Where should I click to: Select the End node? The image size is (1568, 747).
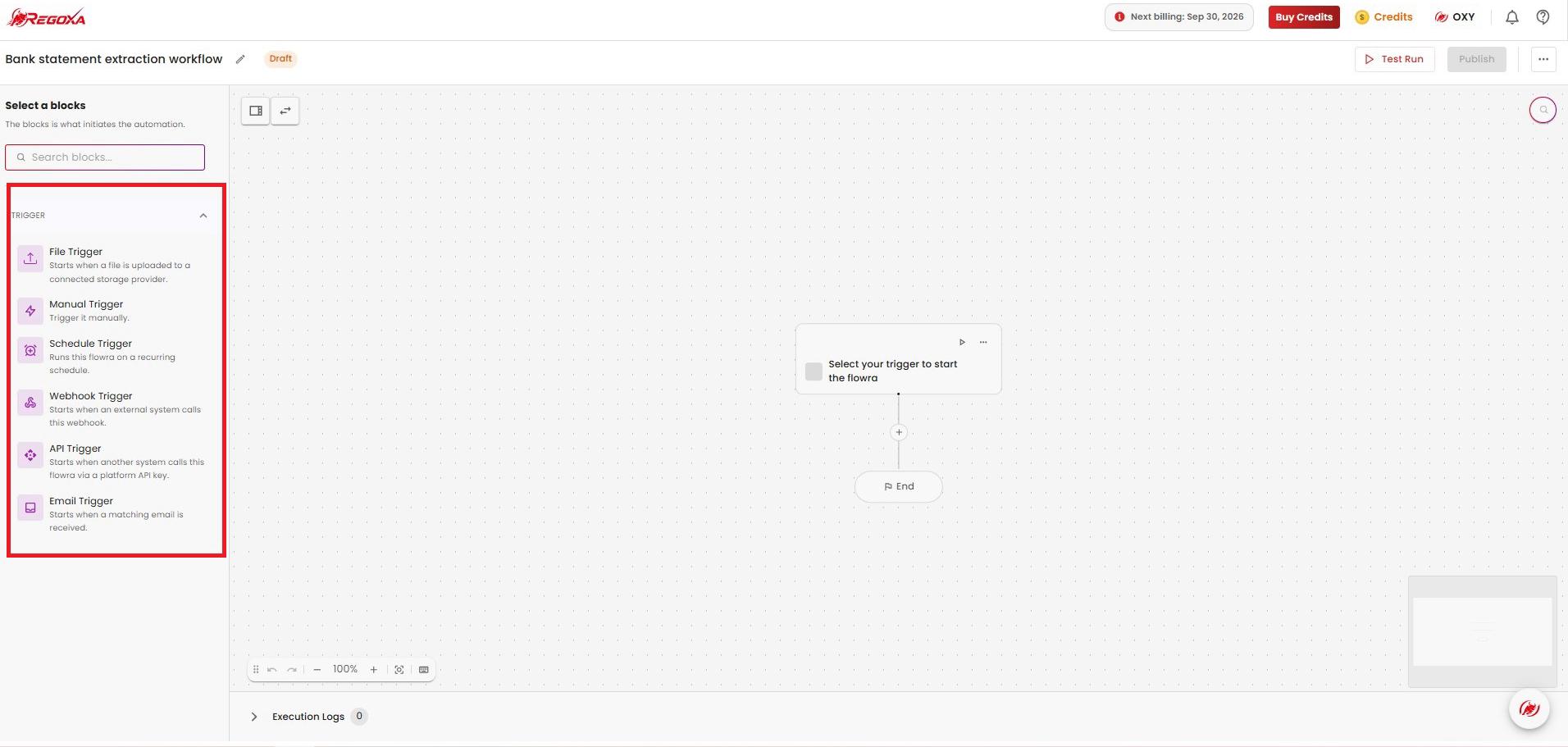(x=899, y=486)
